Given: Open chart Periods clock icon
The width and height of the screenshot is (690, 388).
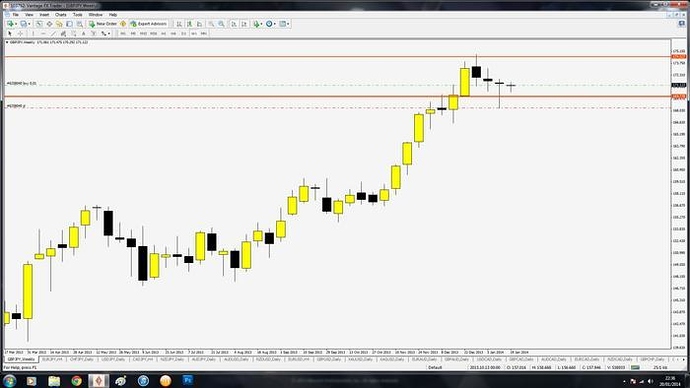Looking at the screenshot, I should 269,24.
